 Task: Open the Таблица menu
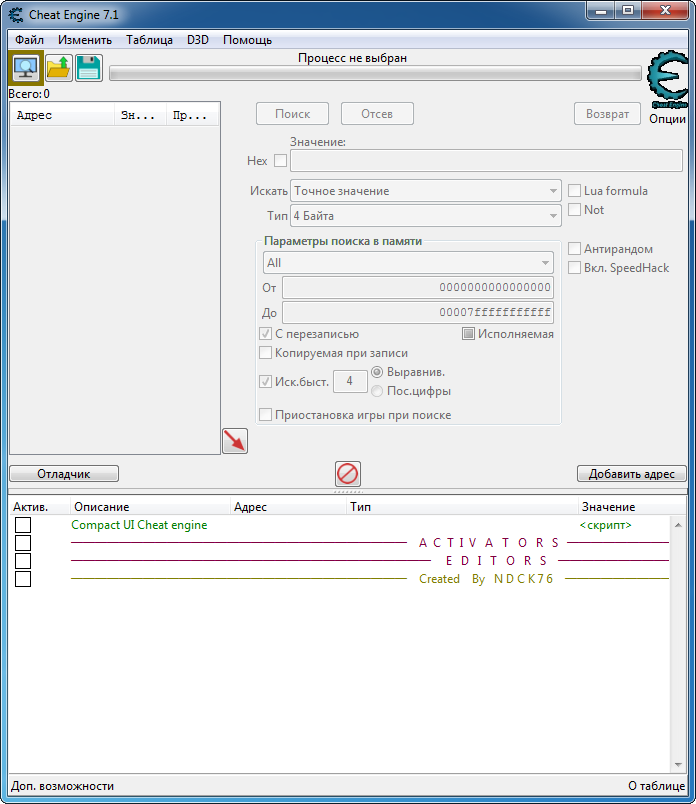149,40
